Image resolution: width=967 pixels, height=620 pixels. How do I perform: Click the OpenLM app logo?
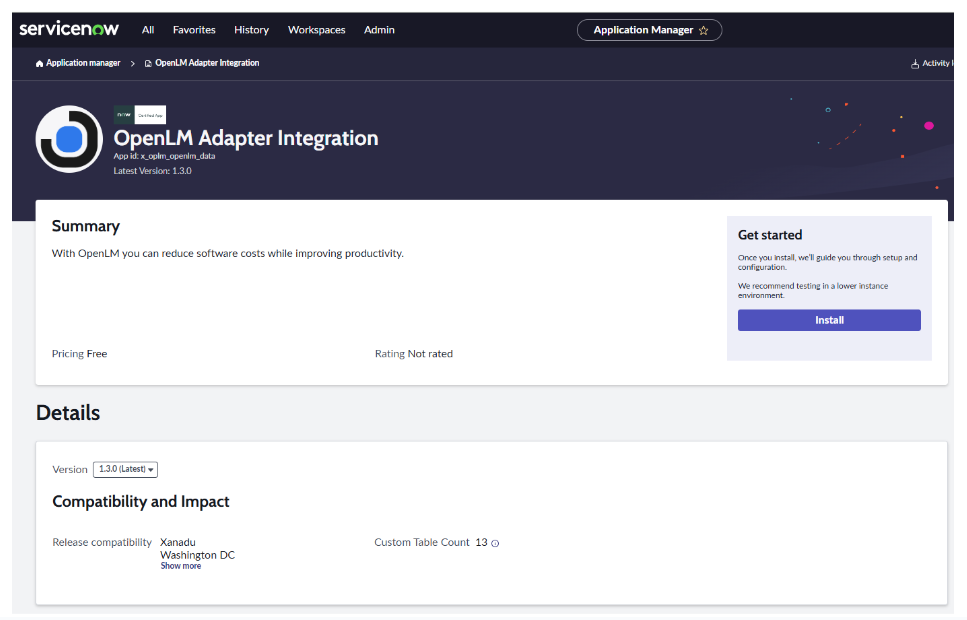click(69, 139)
